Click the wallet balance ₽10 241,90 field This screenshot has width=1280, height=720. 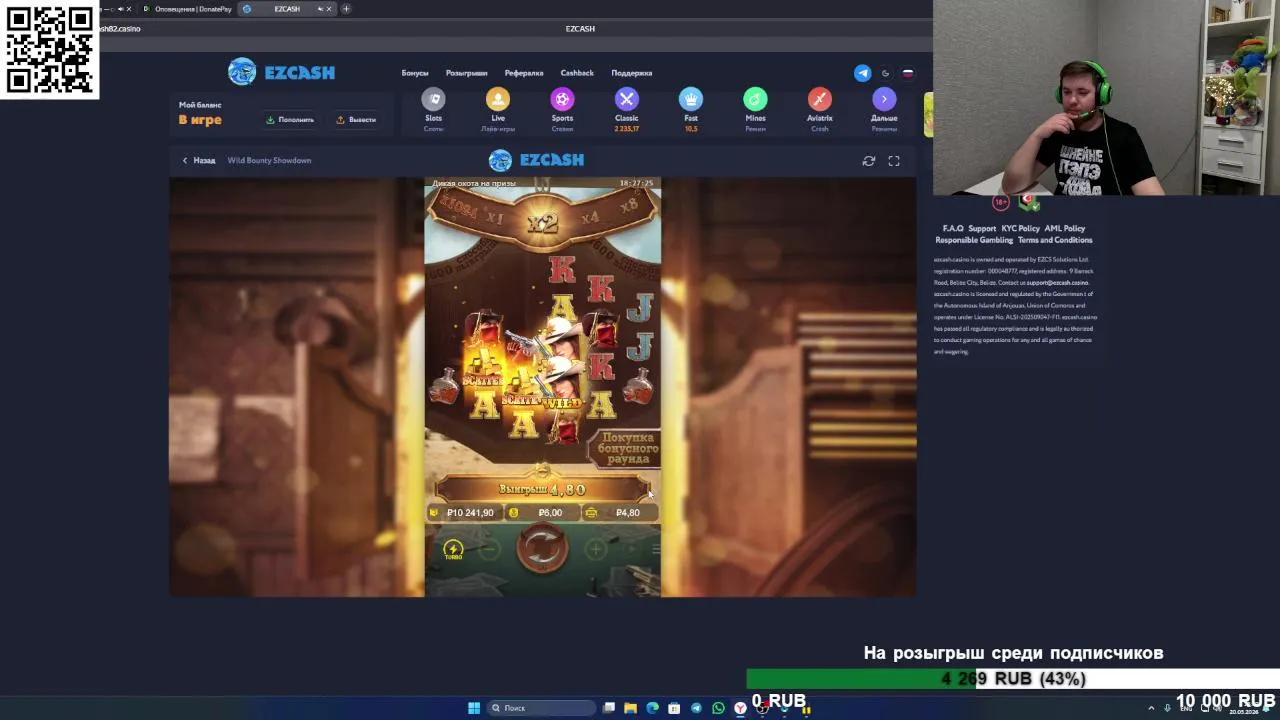coord(463,512)
